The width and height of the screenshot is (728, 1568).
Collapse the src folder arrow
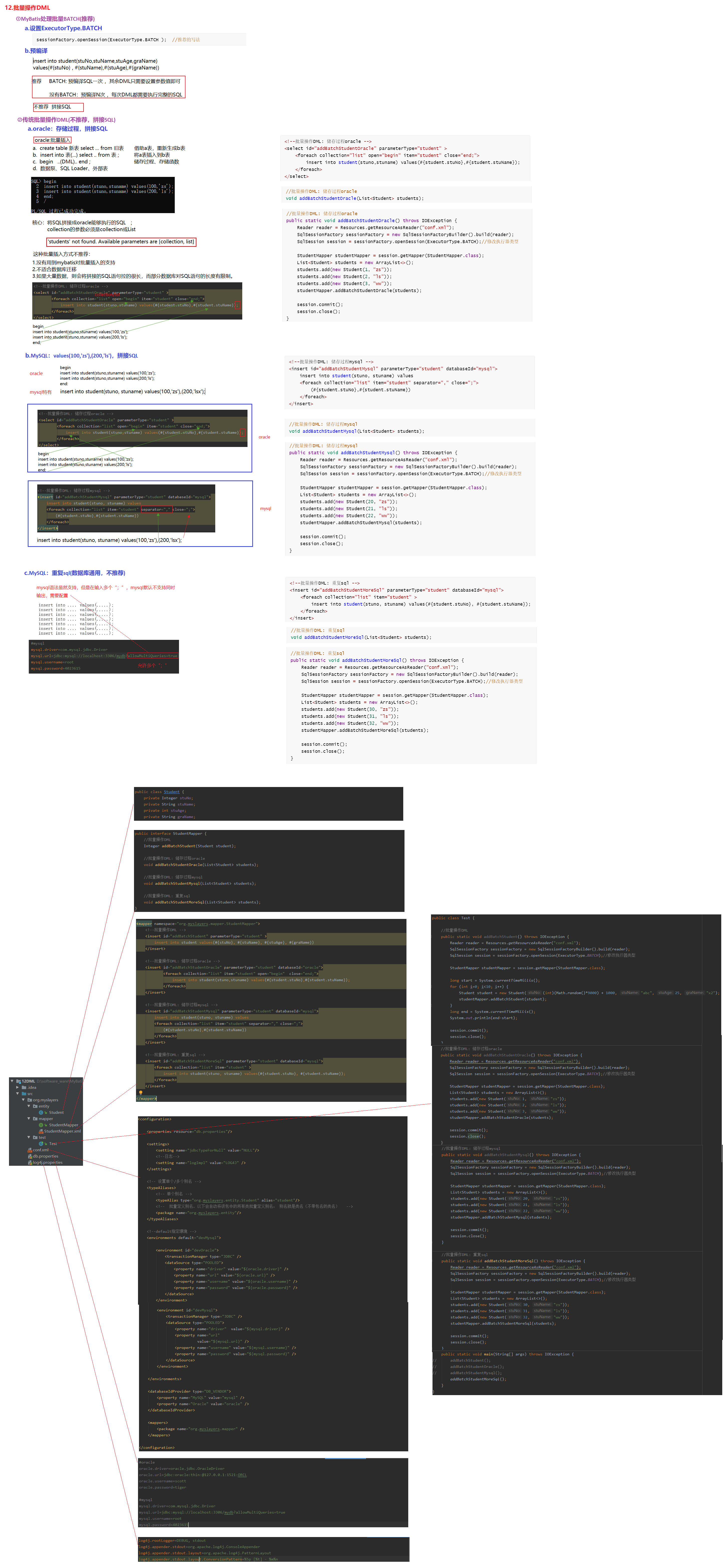click(x=18, y=1093)
